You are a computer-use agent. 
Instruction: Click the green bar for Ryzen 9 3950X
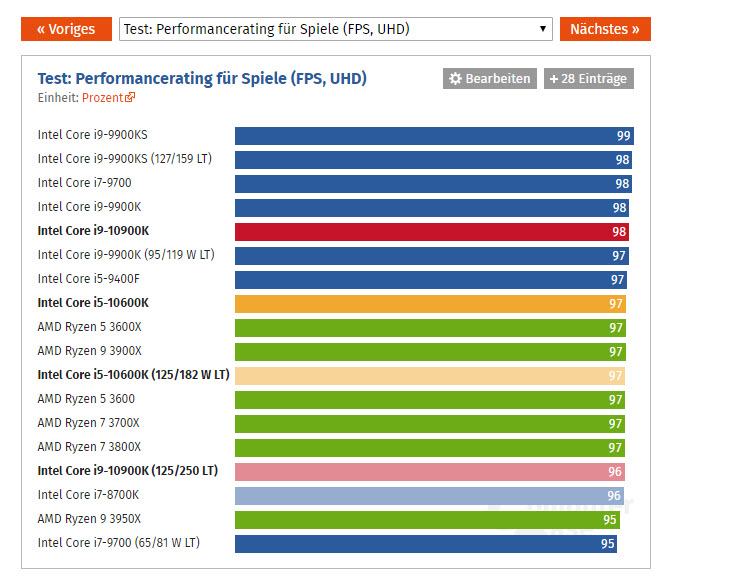[427, 520]
